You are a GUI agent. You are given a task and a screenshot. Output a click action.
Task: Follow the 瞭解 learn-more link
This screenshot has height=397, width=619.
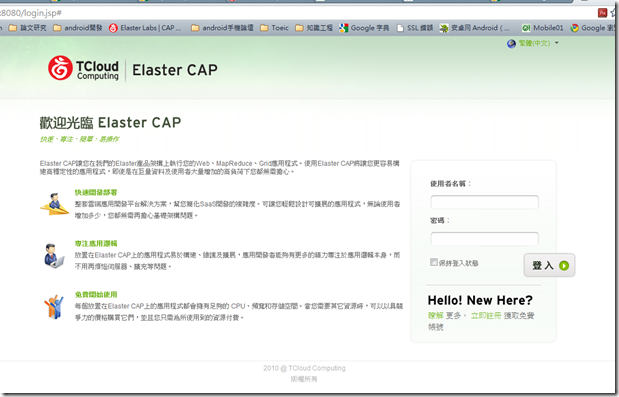point(435,316)
